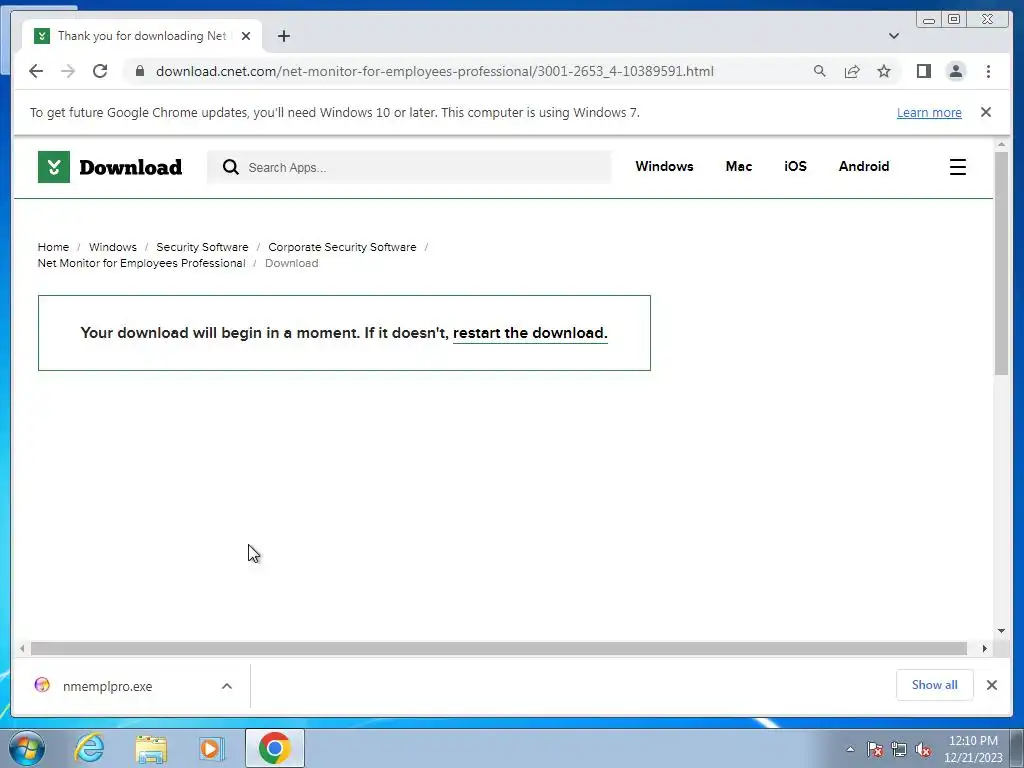
Task: Reload the current page
Action: coord(100,71)
